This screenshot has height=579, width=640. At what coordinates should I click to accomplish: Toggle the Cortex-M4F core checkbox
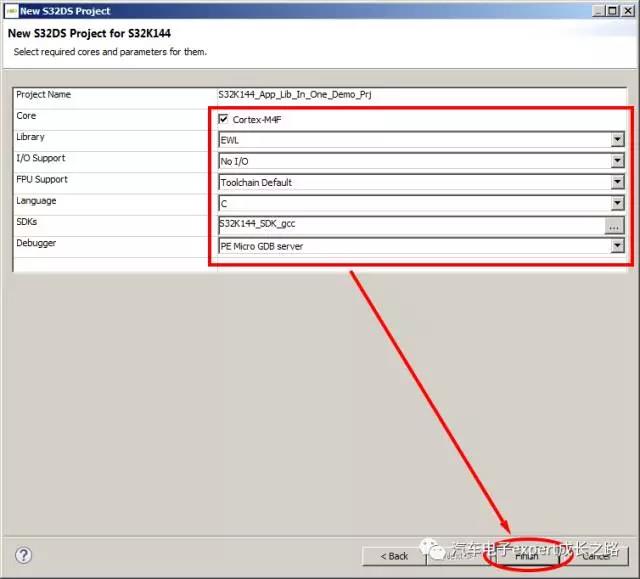point(224,119)
